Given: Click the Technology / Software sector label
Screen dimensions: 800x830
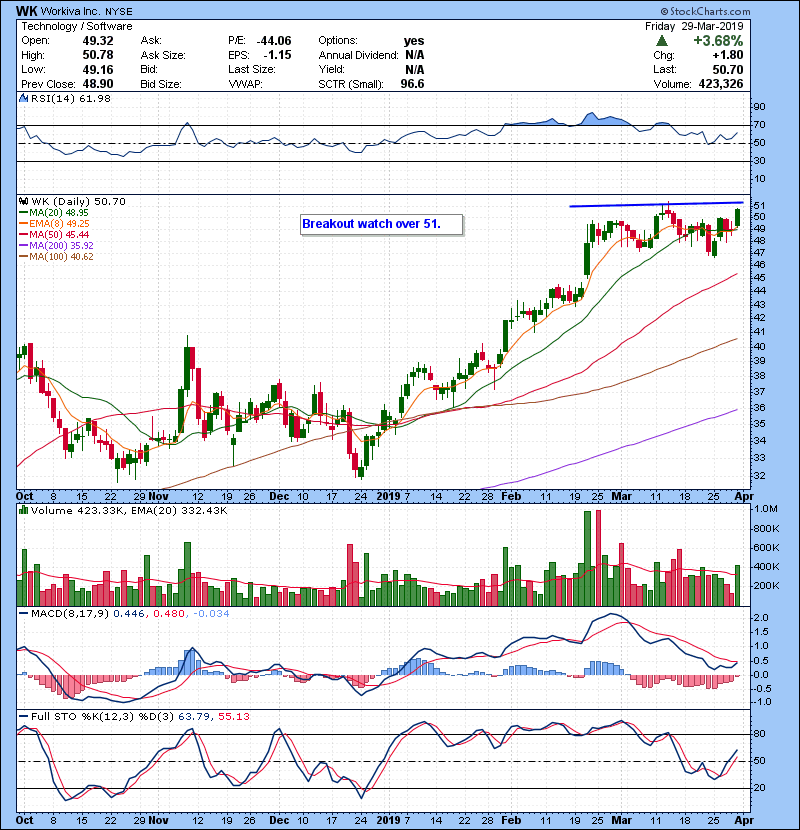Looking at the screenshot, I should coord(77,26).
